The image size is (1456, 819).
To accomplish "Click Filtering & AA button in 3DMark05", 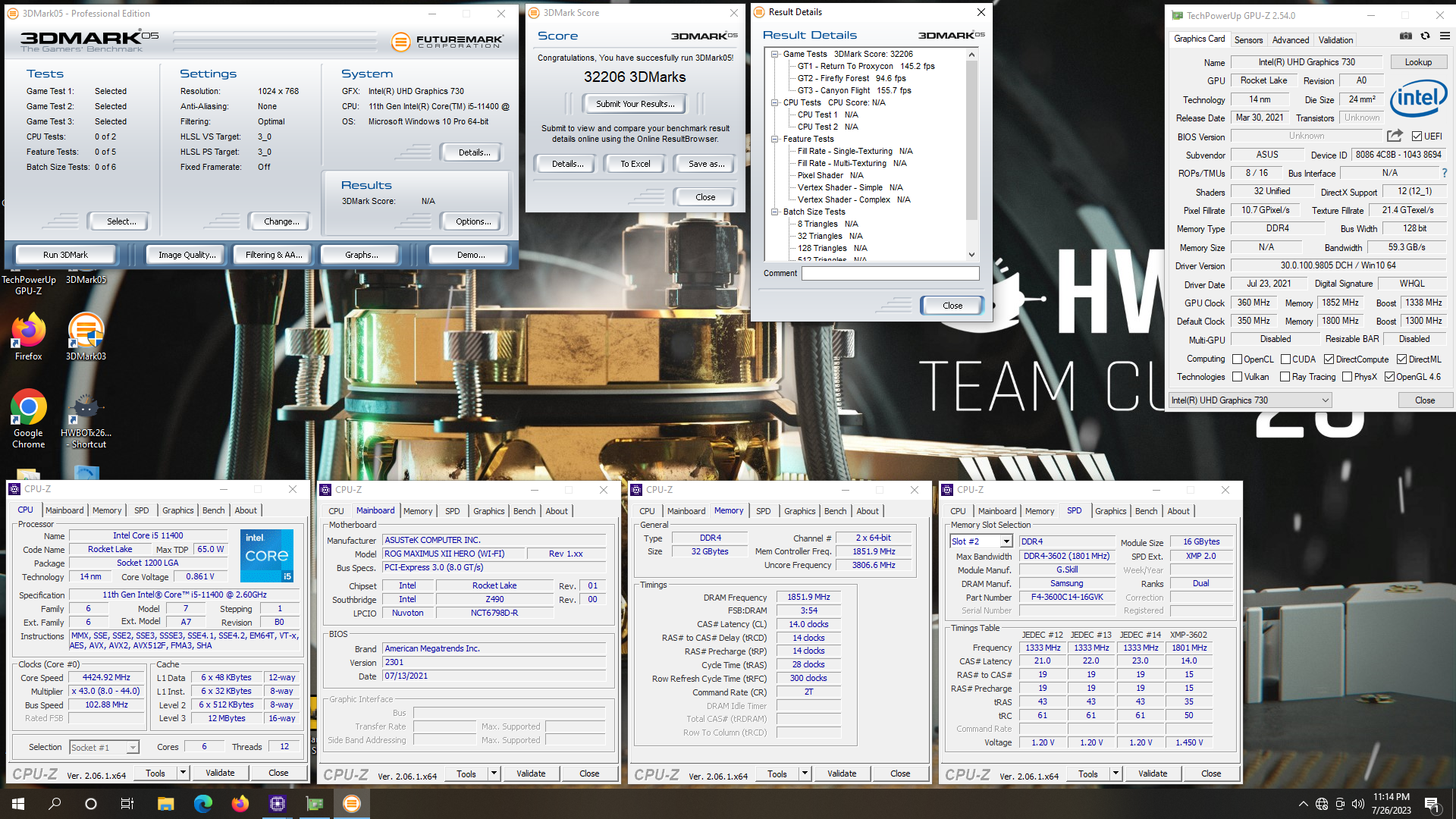I will pos(274,255).
